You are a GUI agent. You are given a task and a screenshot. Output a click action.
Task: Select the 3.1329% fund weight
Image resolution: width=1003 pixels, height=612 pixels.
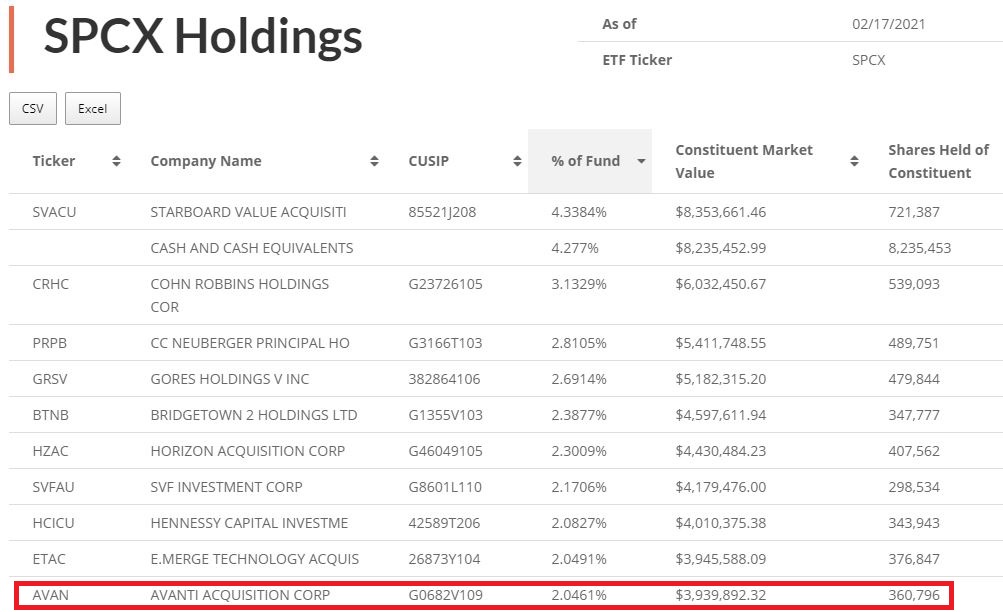[579, 284]
